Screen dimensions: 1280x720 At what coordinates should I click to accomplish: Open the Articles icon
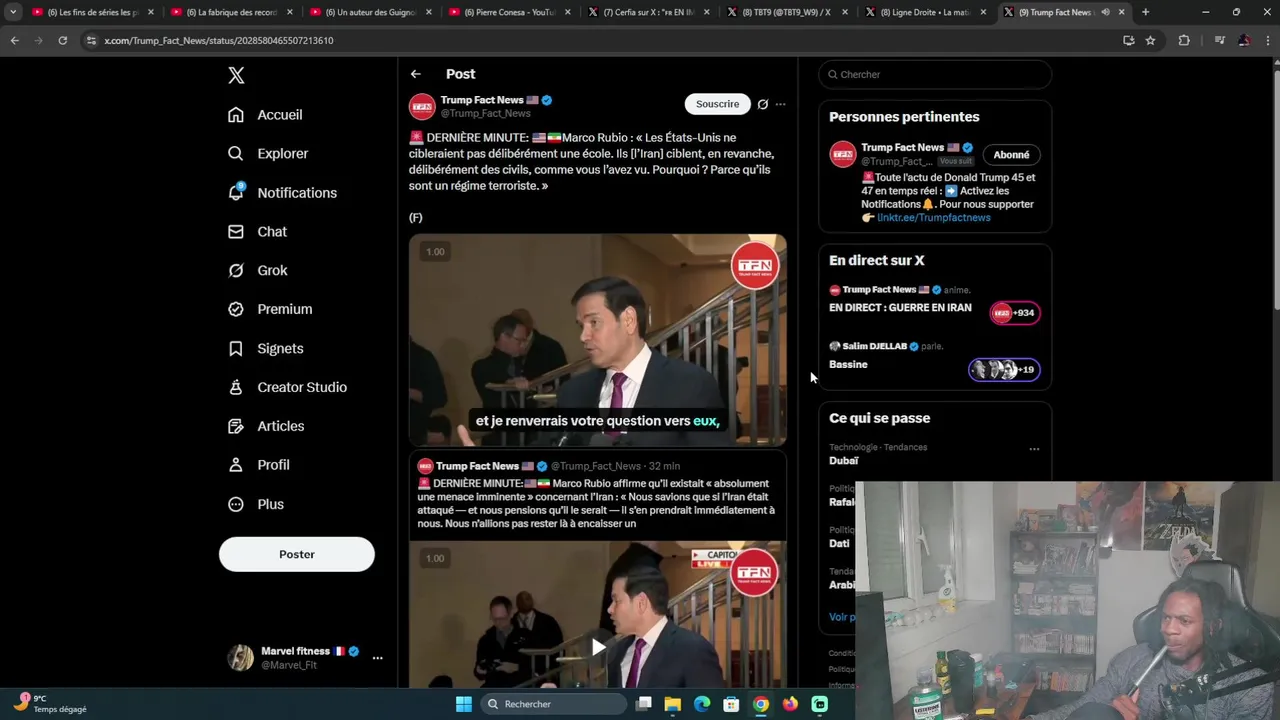coord(236,426)
